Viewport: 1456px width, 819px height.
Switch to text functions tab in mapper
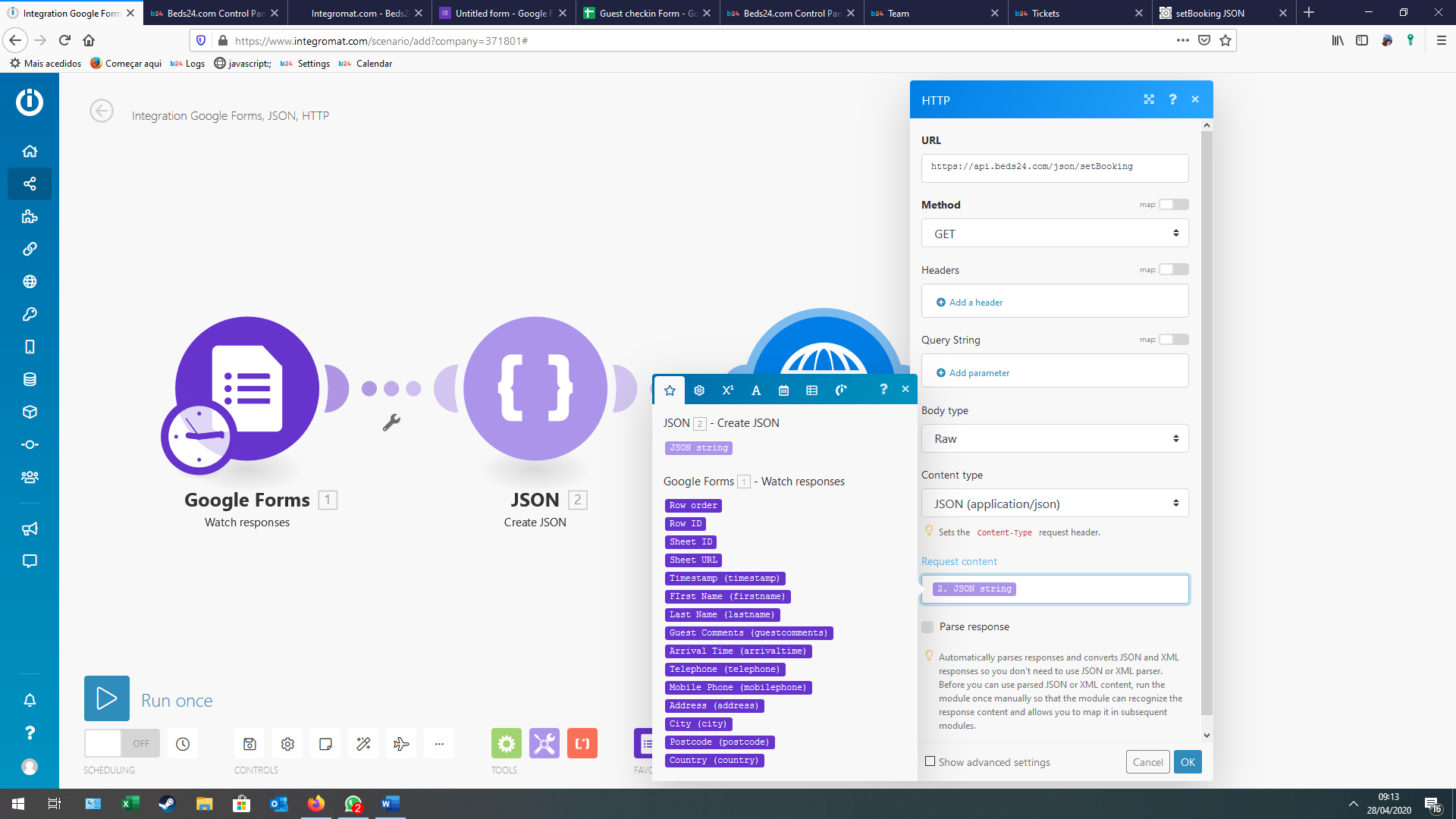(x=756, y=390)
